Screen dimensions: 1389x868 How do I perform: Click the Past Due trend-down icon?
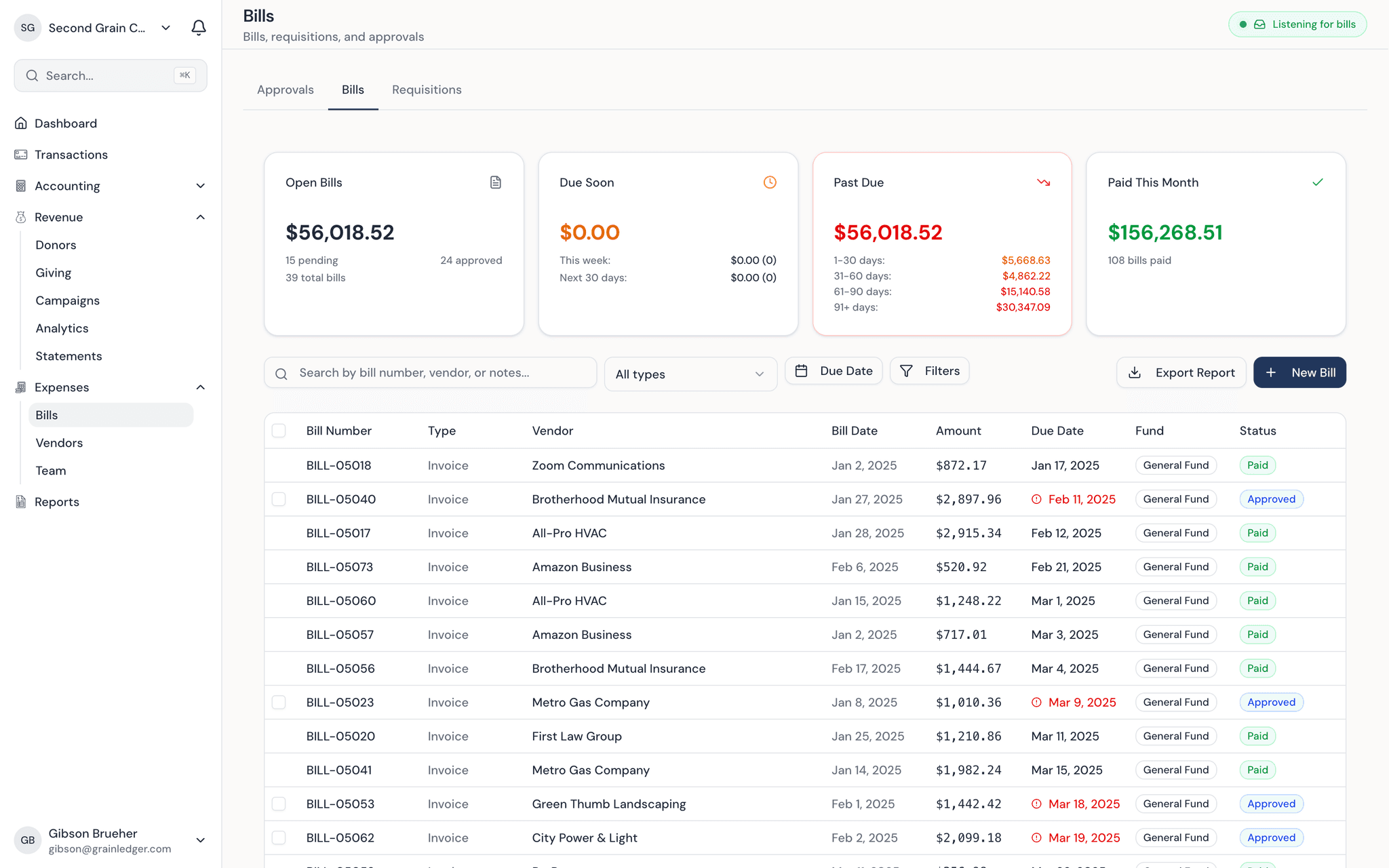click(1044, 182)
